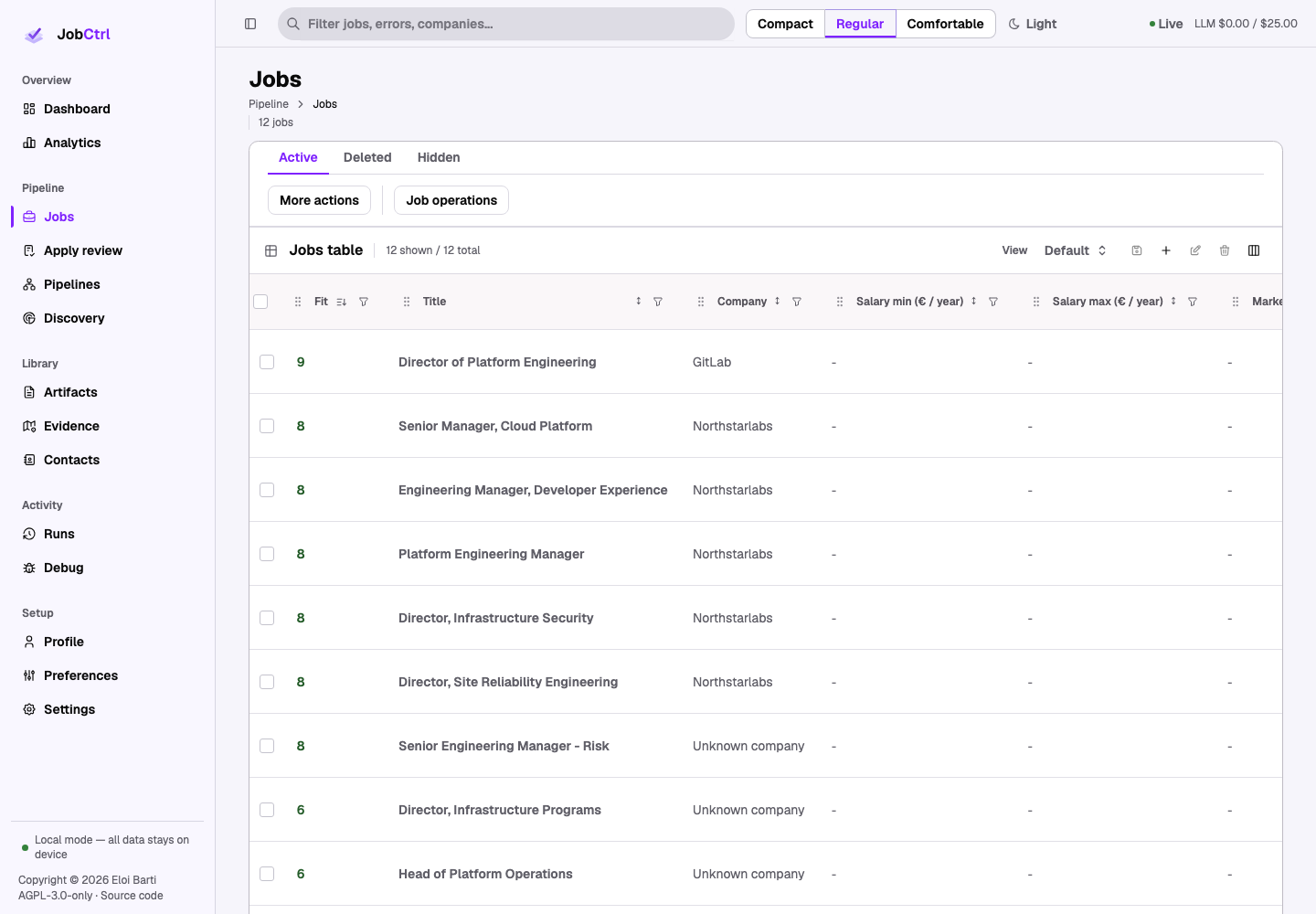
Task: Click the Salary min column drag handle
Action: pyautogui.click(x=840, y=302)
